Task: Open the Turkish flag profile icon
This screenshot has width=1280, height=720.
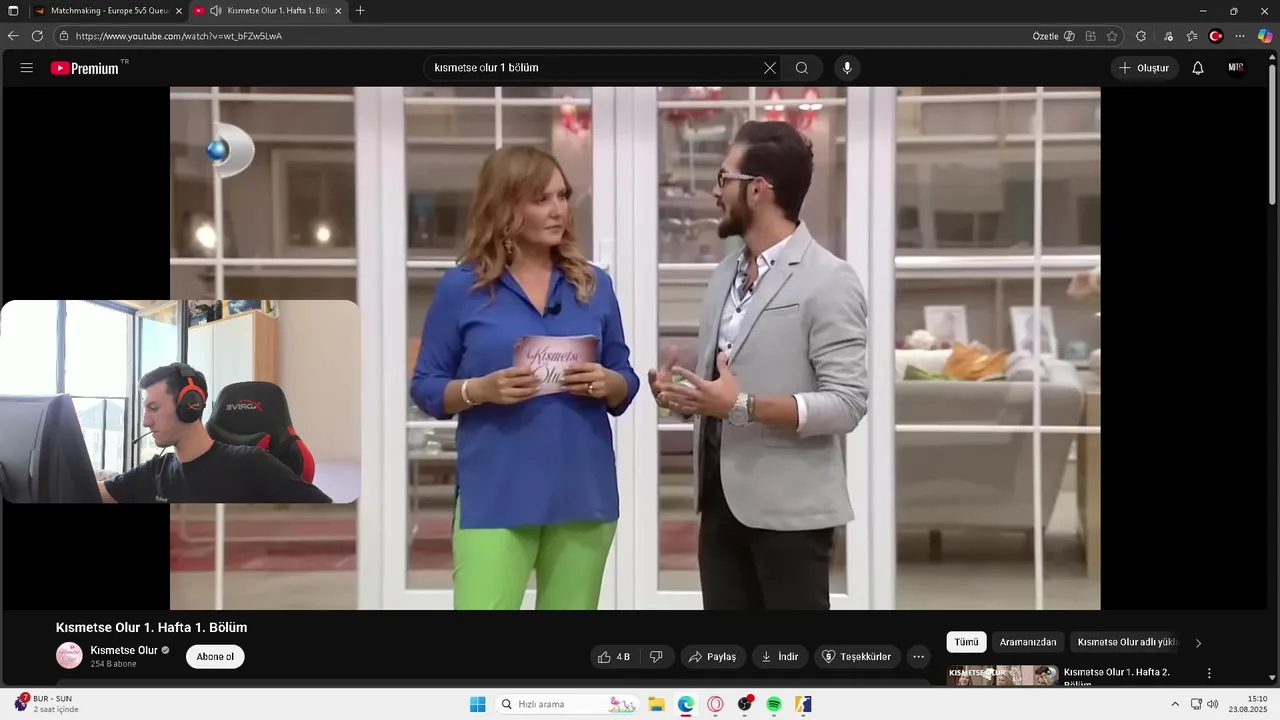Action: pos(1216,36)
